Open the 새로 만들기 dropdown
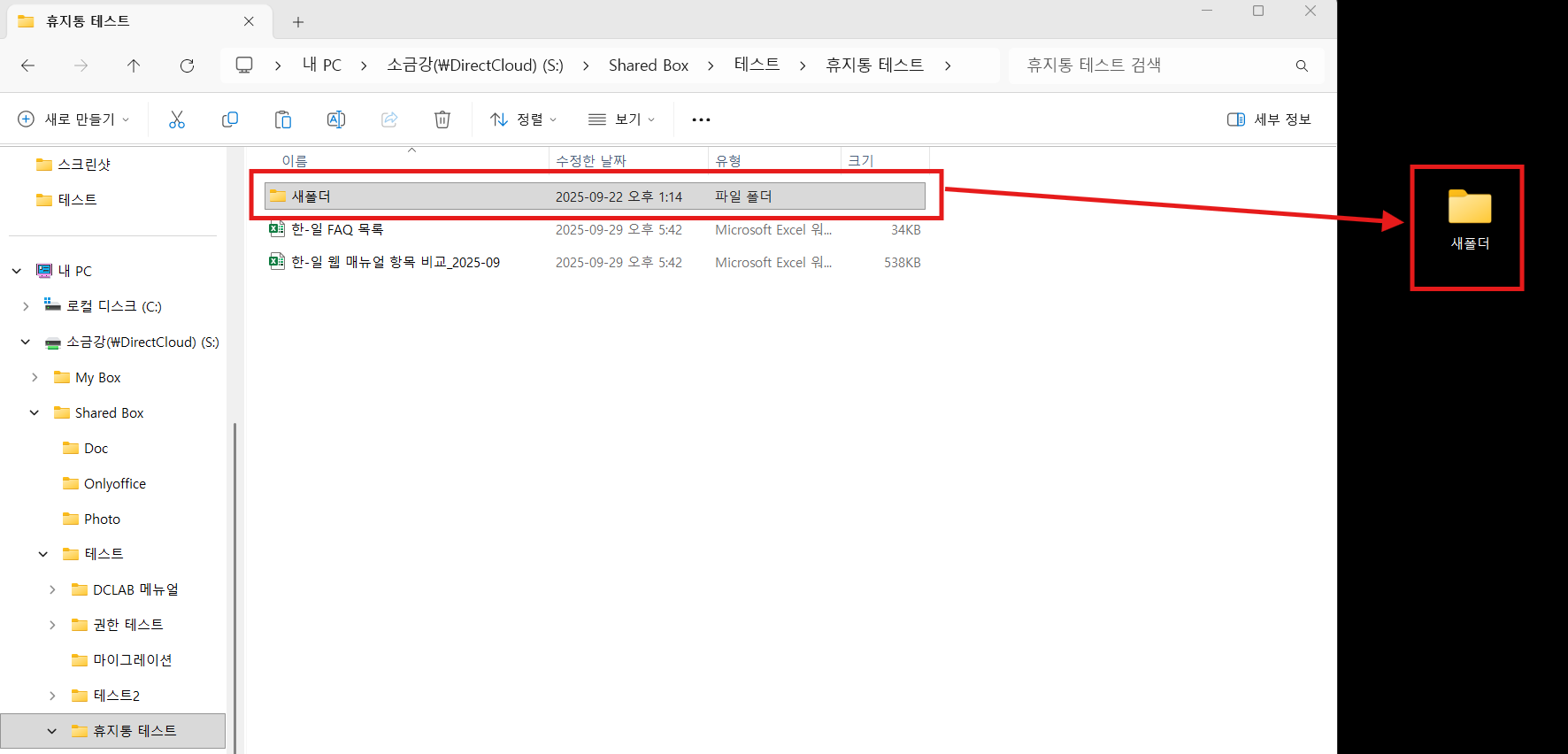 74,119
